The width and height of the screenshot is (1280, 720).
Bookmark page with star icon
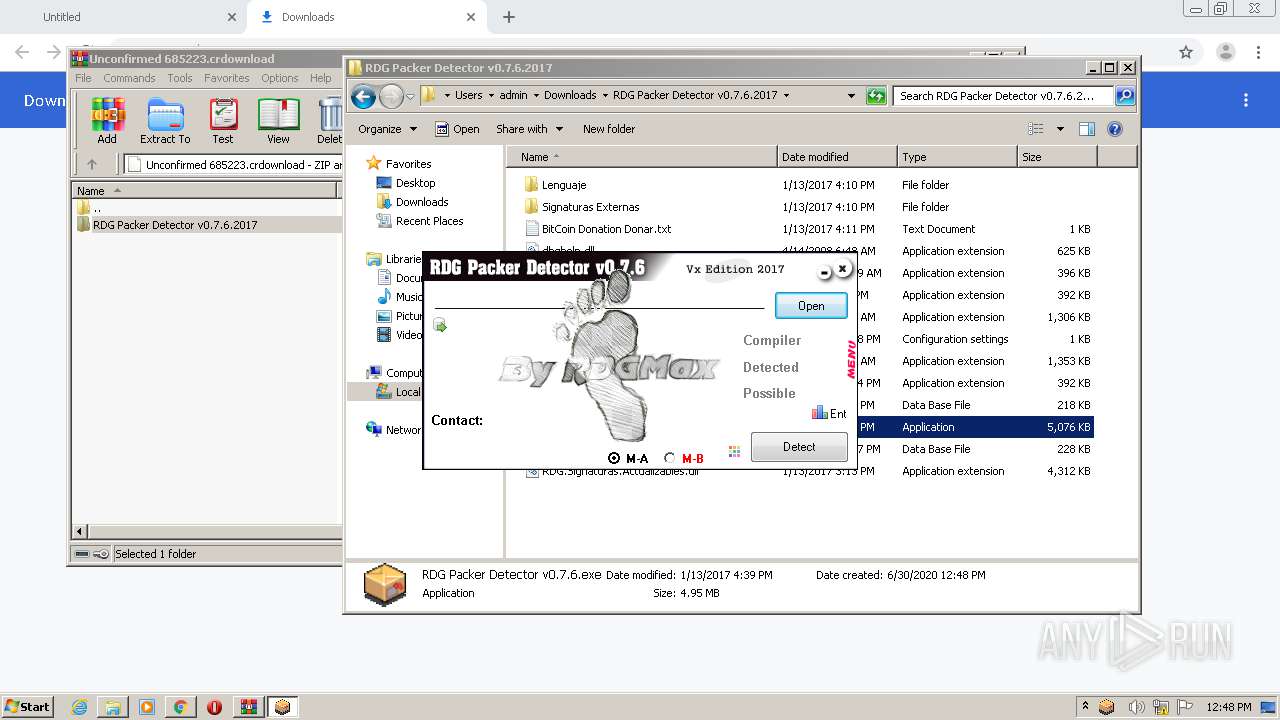click(x=1186, y=52)
